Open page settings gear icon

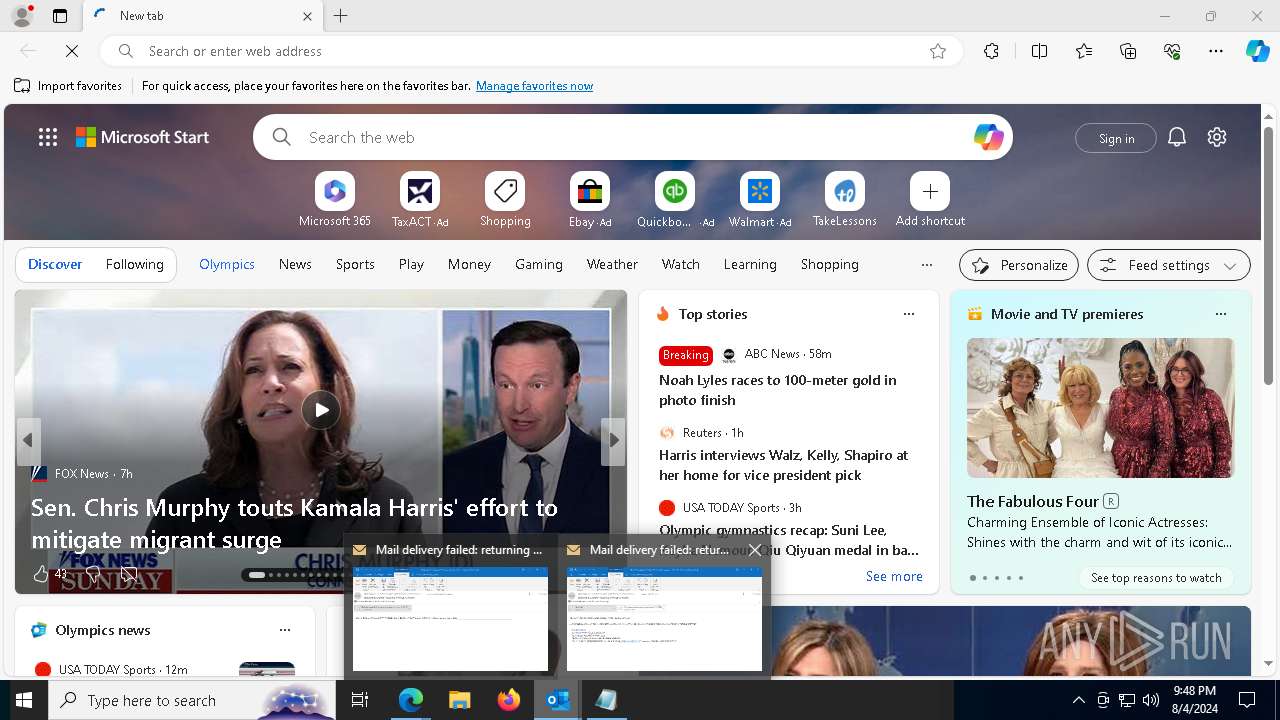1217,137
